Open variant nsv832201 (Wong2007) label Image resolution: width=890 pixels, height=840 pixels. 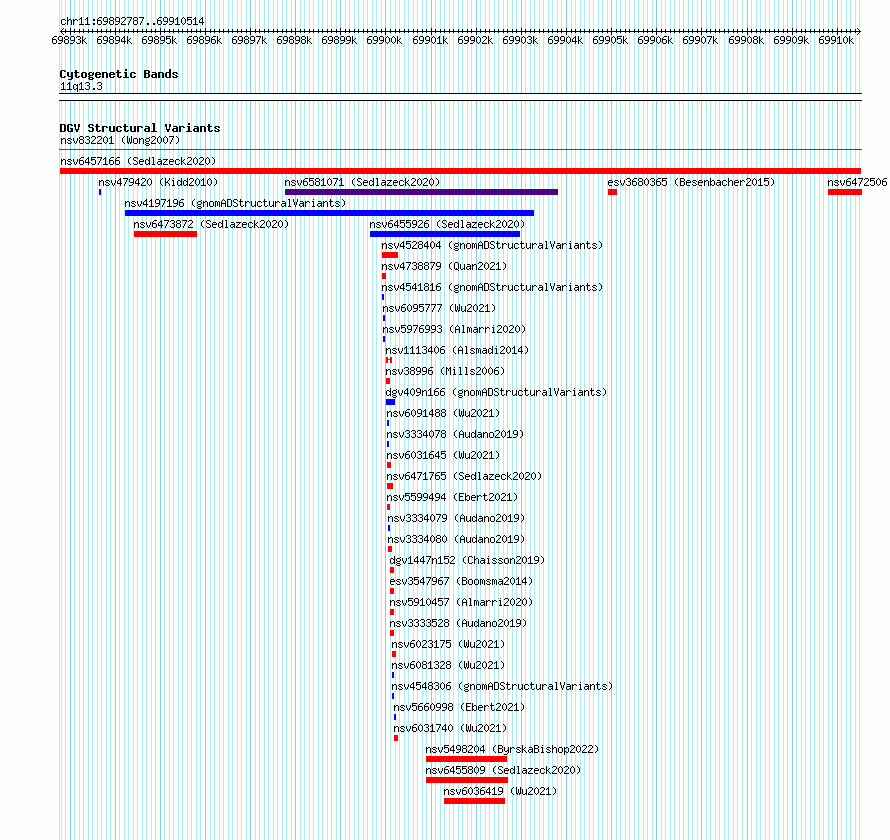[120, 140]
